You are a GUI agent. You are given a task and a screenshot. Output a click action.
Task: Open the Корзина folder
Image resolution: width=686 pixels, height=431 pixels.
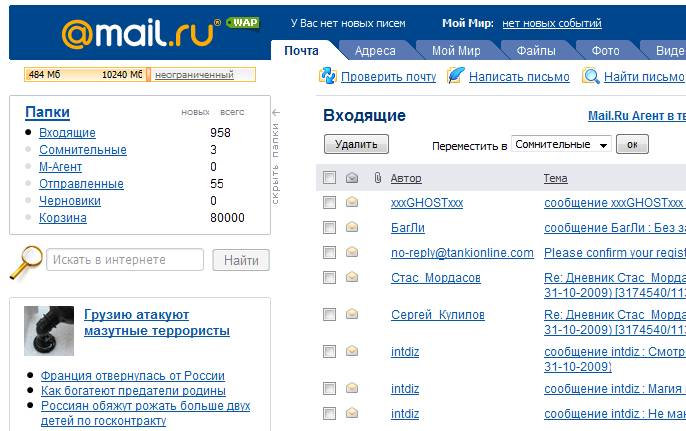63,218
